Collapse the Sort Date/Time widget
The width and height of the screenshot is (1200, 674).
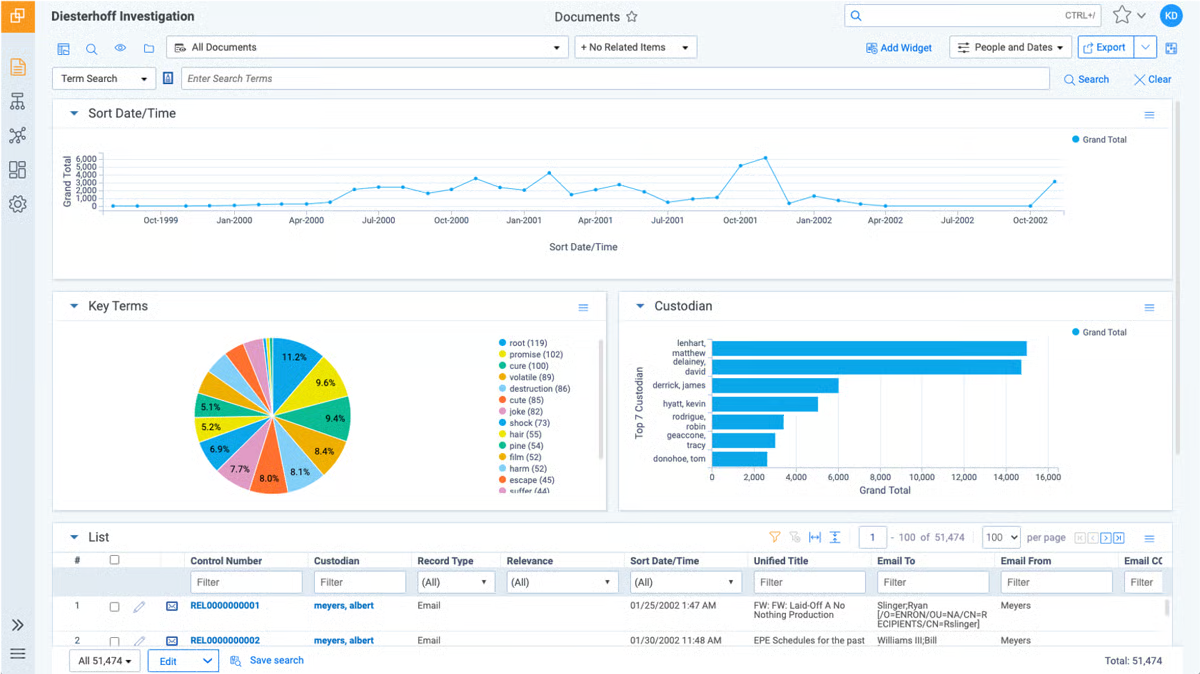74,114
